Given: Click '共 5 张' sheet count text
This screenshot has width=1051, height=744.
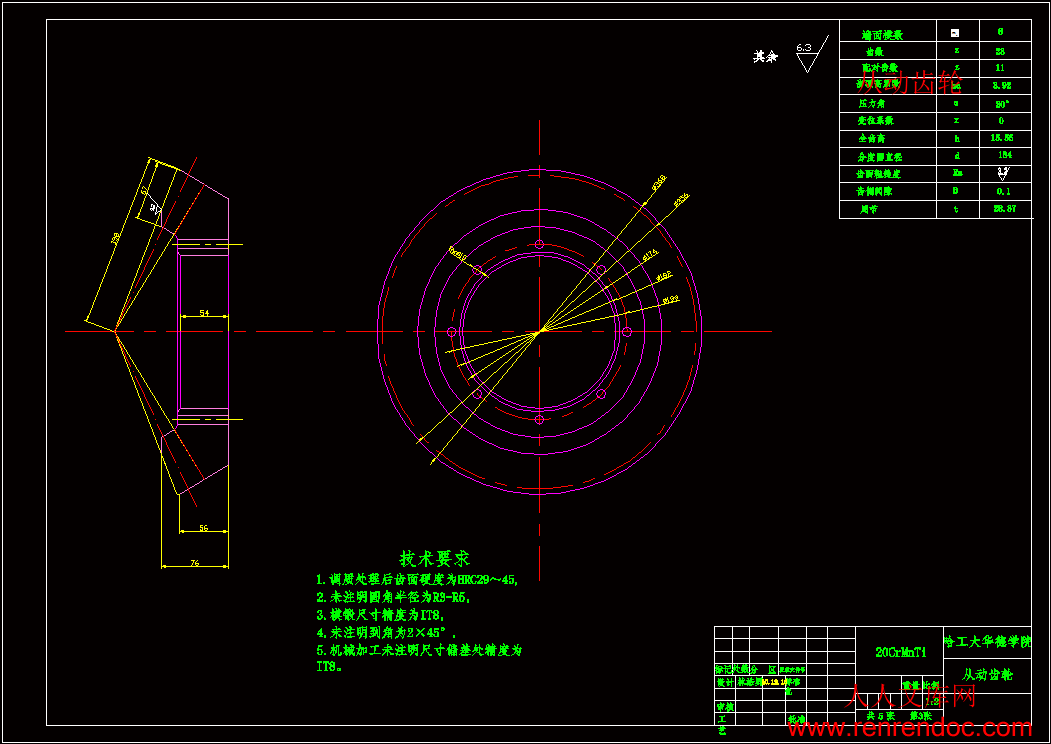Looking at the screenshot, I should (x=881, y=716).
